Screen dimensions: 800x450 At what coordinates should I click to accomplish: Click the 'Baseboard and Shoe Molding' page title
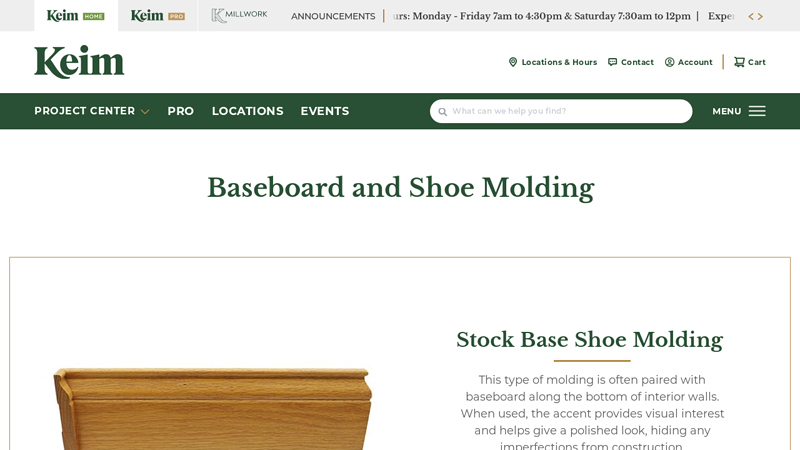click(x=401, y=188)
